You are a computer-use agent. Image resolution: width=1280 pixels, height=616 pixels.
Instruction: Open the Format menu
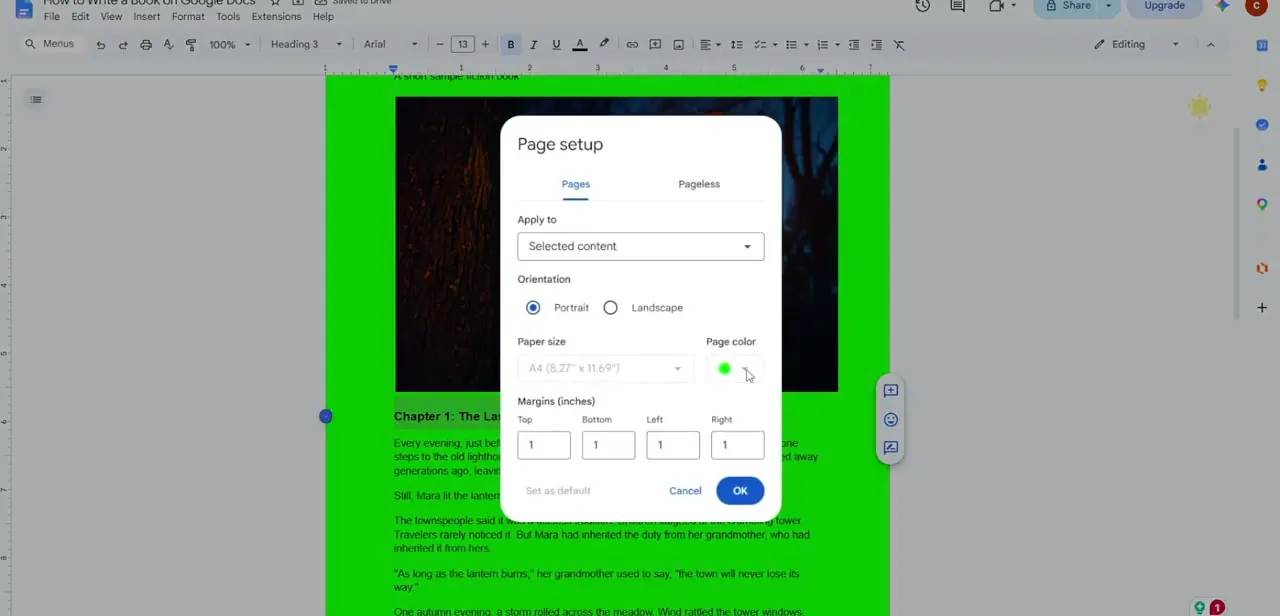point(188,17)
